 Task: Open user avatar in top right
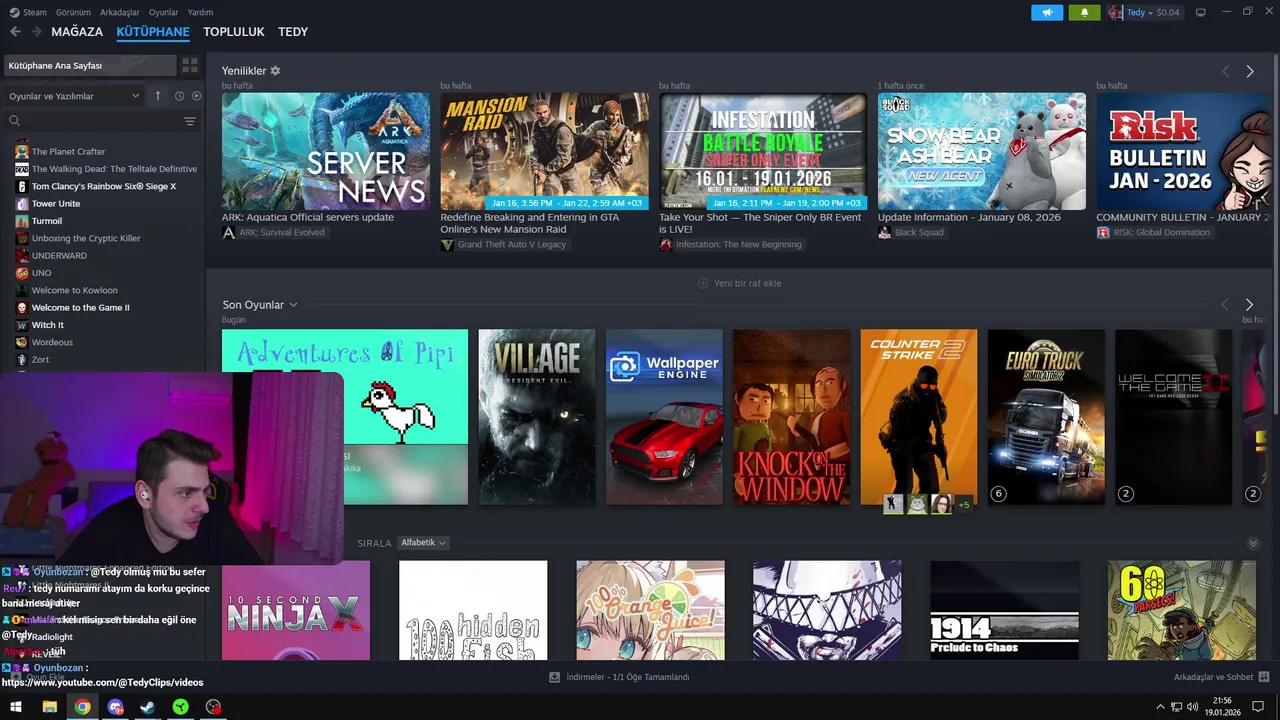1115,12
